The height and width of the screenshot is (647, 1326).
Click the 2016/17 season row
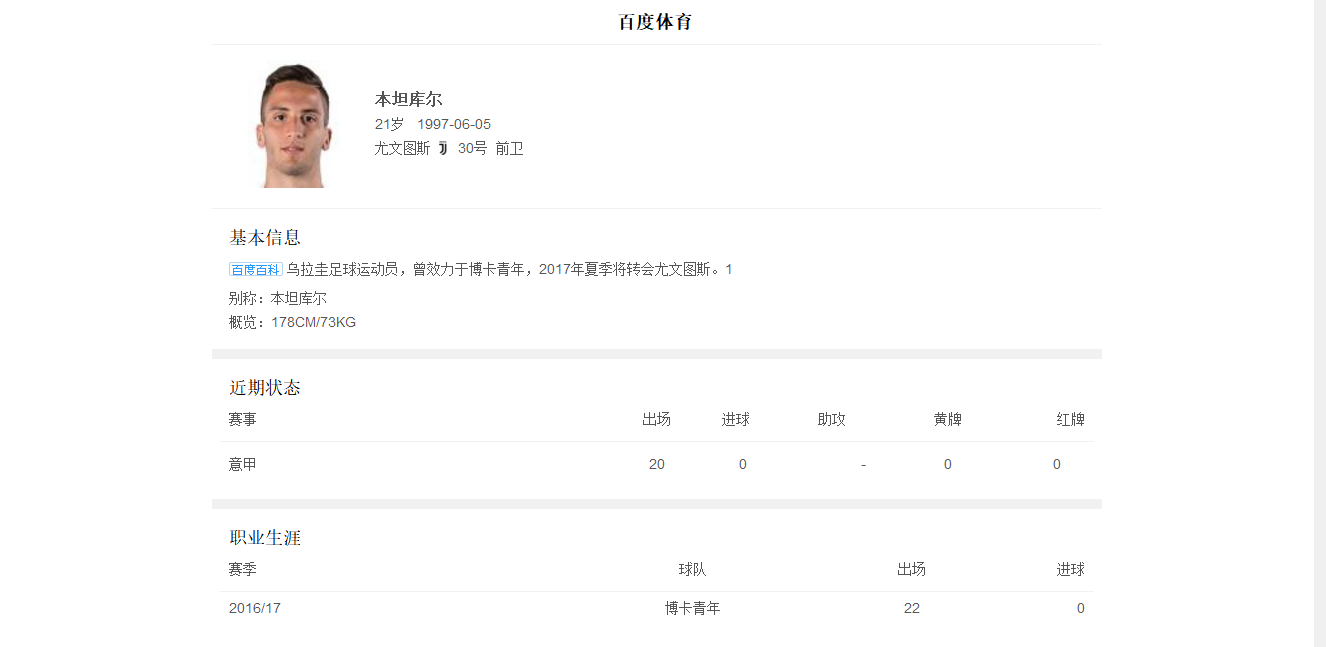click(x=255, y=608)
